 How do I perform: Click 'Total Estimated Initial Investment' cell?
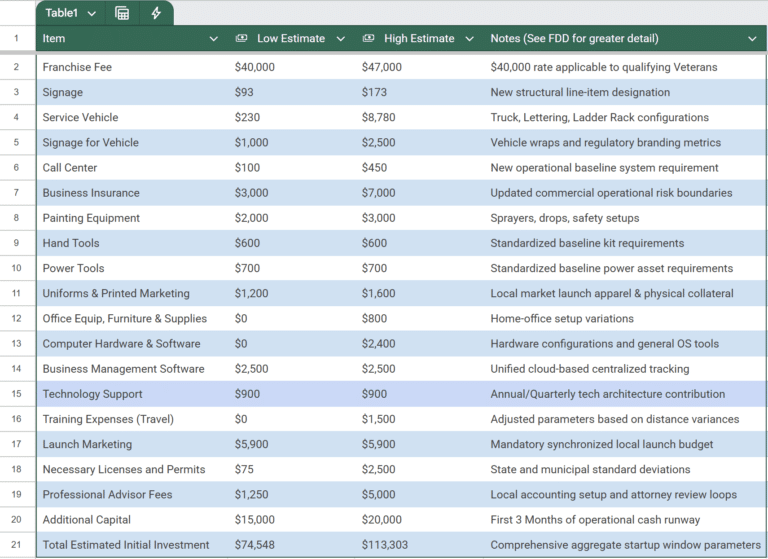tap(132, 545)
